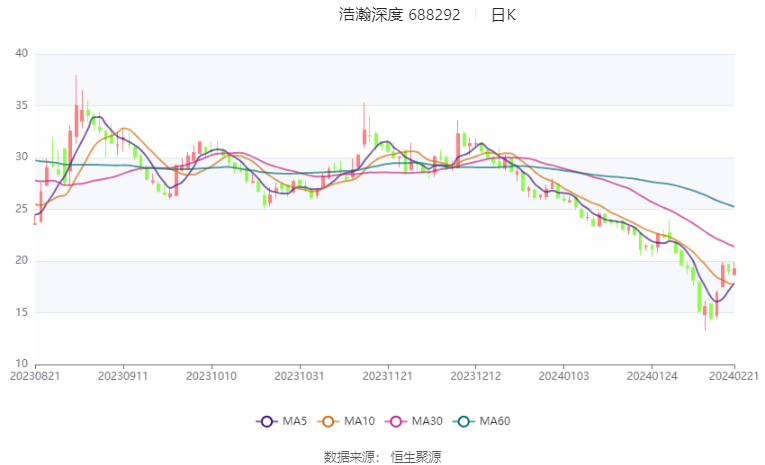
Task: Toggle the MA60 legend series
Action: pos(482,421)
